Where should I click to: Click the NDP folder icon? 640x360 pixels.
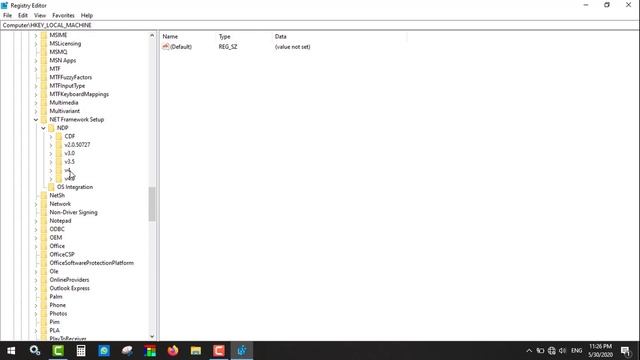tap(51, 128)
